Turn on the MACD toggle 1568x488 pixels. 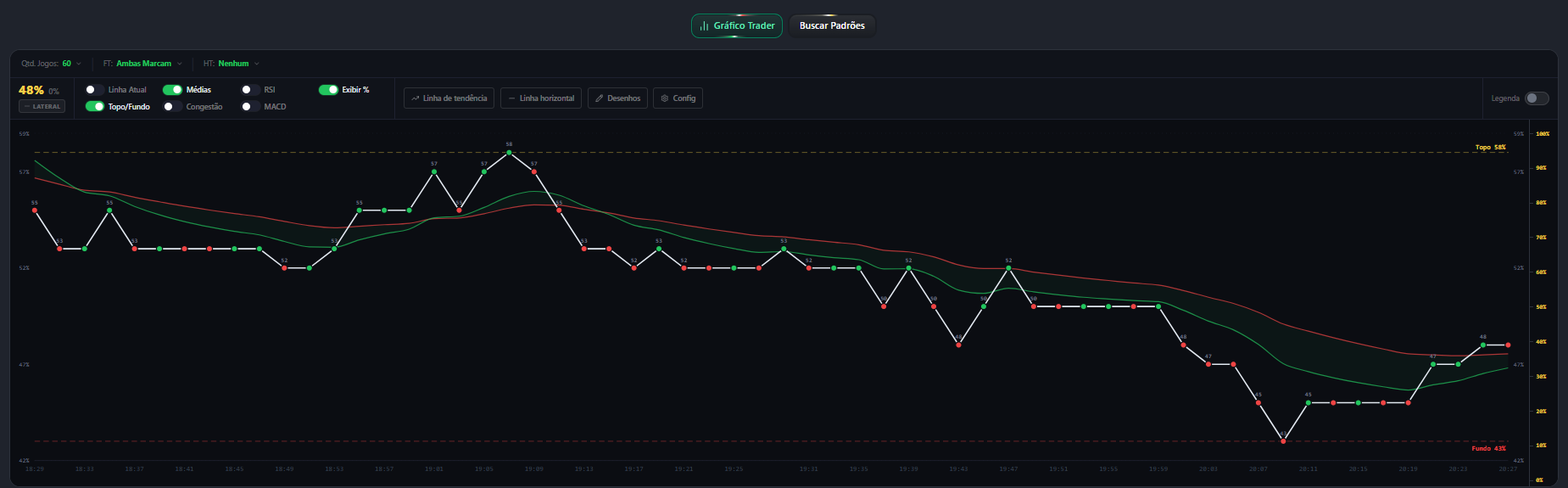click(x=250, y=107)
